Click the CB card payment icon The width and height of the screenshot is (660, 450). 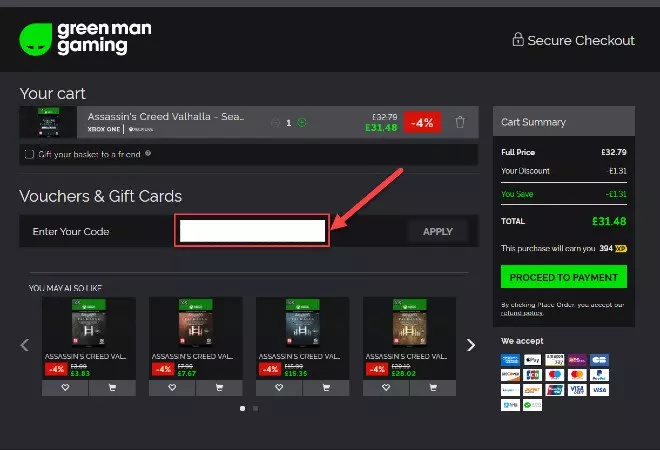tap(599, 360)
